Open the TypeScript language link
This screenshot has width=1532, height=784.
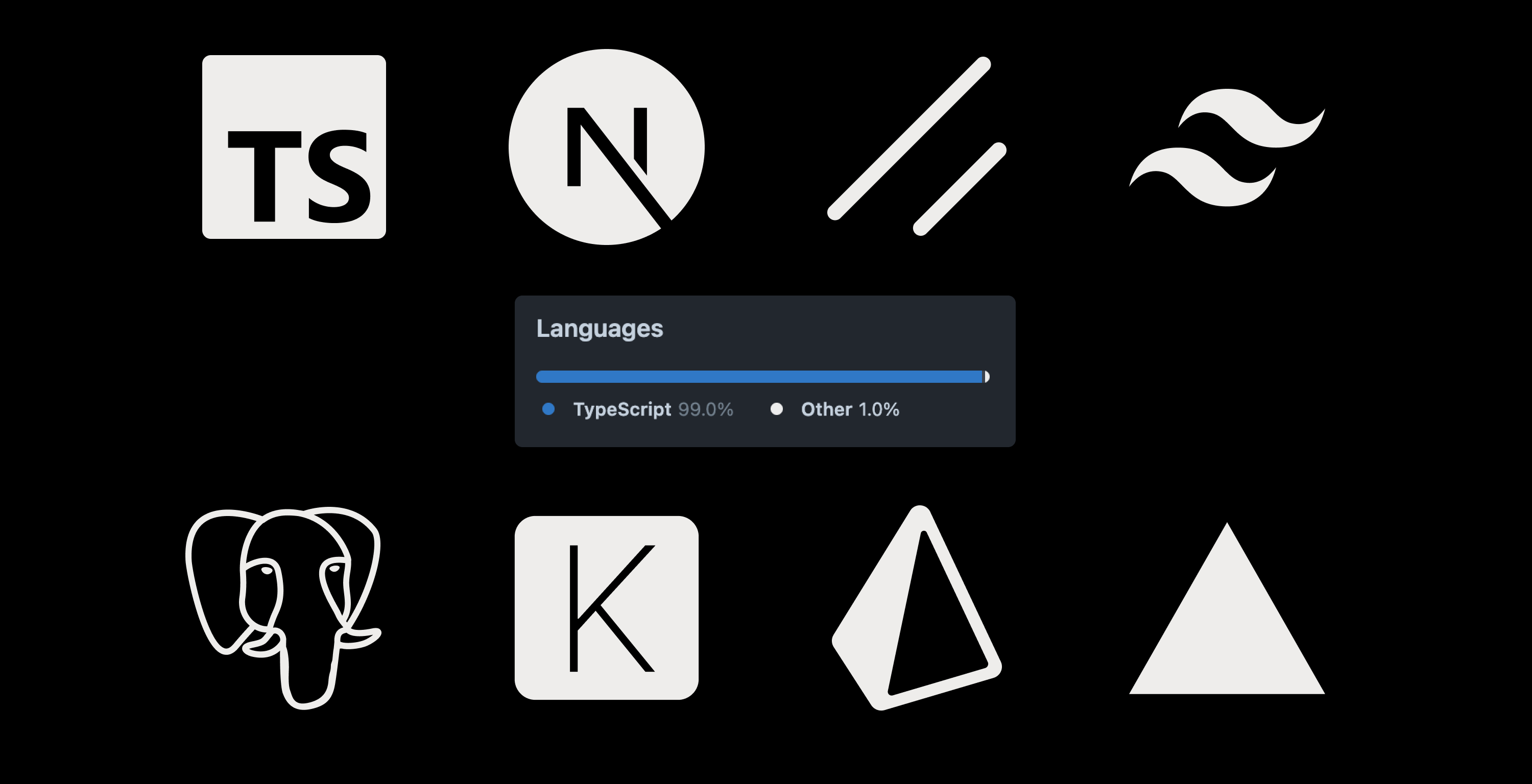point(622,409)
